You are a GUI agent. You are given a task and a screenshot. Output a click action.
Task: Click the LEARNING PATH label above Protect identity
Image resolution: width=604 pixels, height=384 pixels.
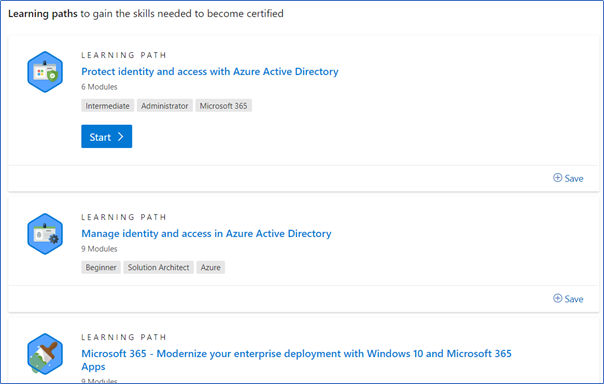coord(124,55)
